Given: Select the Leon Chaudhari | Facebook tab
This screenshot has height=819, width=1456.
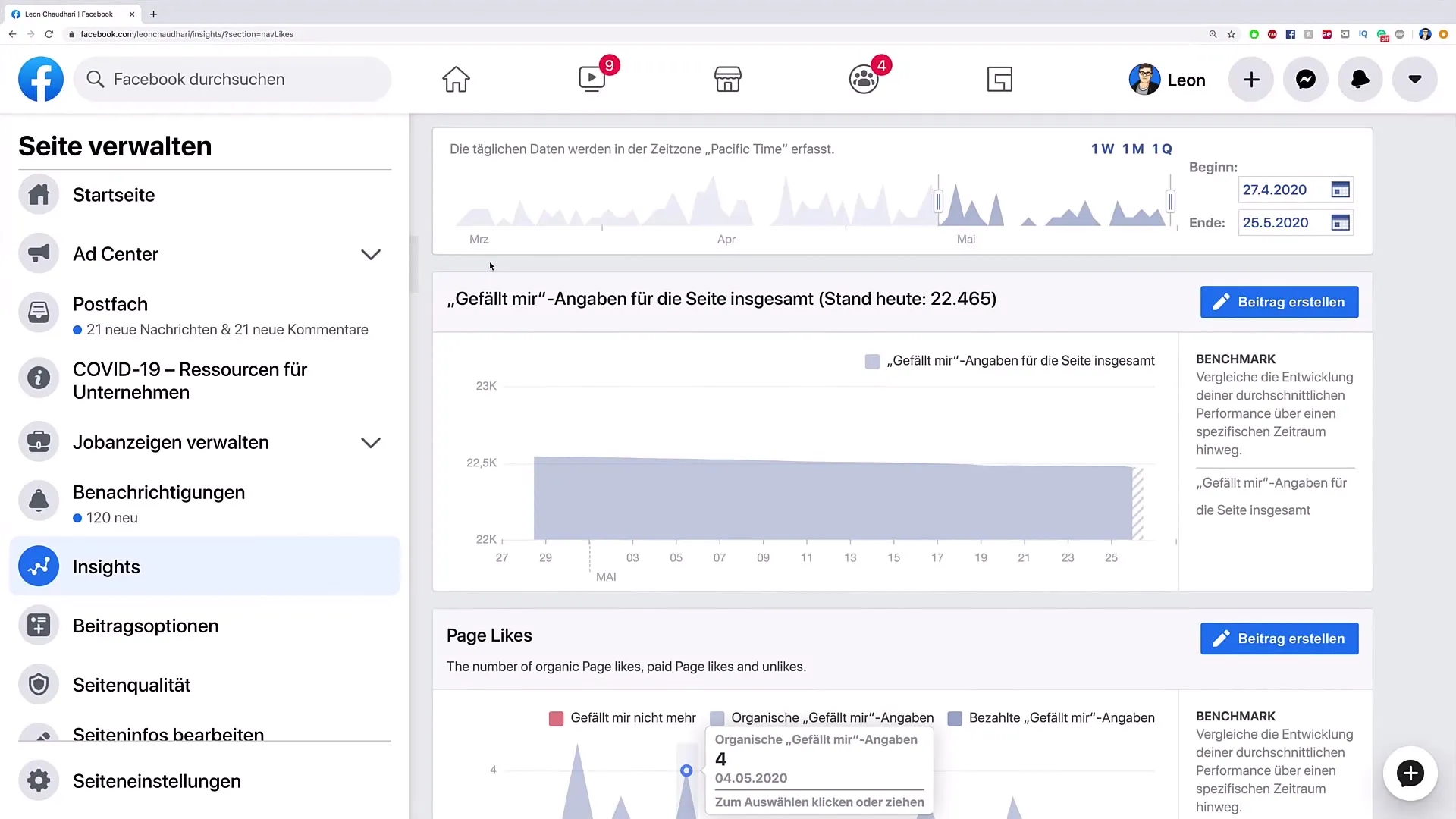Looking at the screenshot, I should coord(72,14).
